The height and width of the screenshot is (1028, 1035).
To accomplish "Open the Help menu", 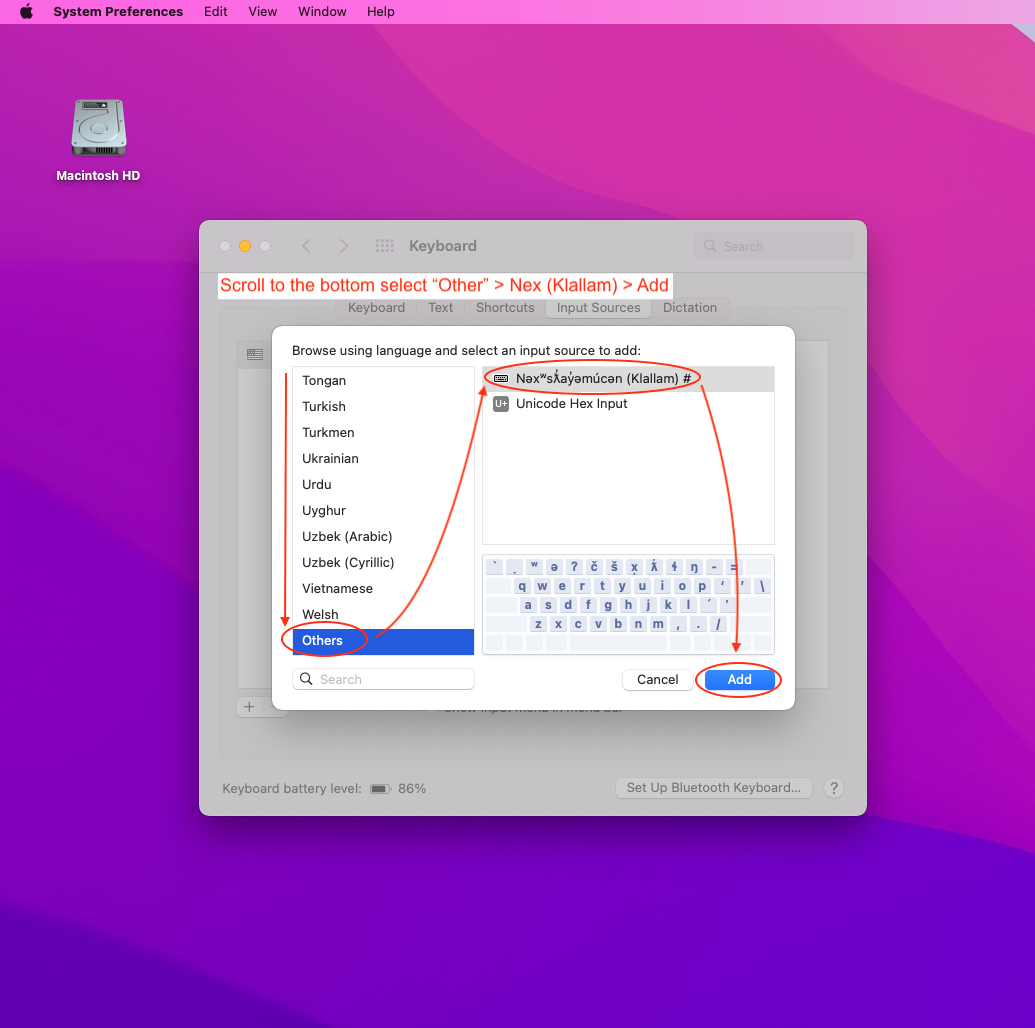I will (380, 11).
